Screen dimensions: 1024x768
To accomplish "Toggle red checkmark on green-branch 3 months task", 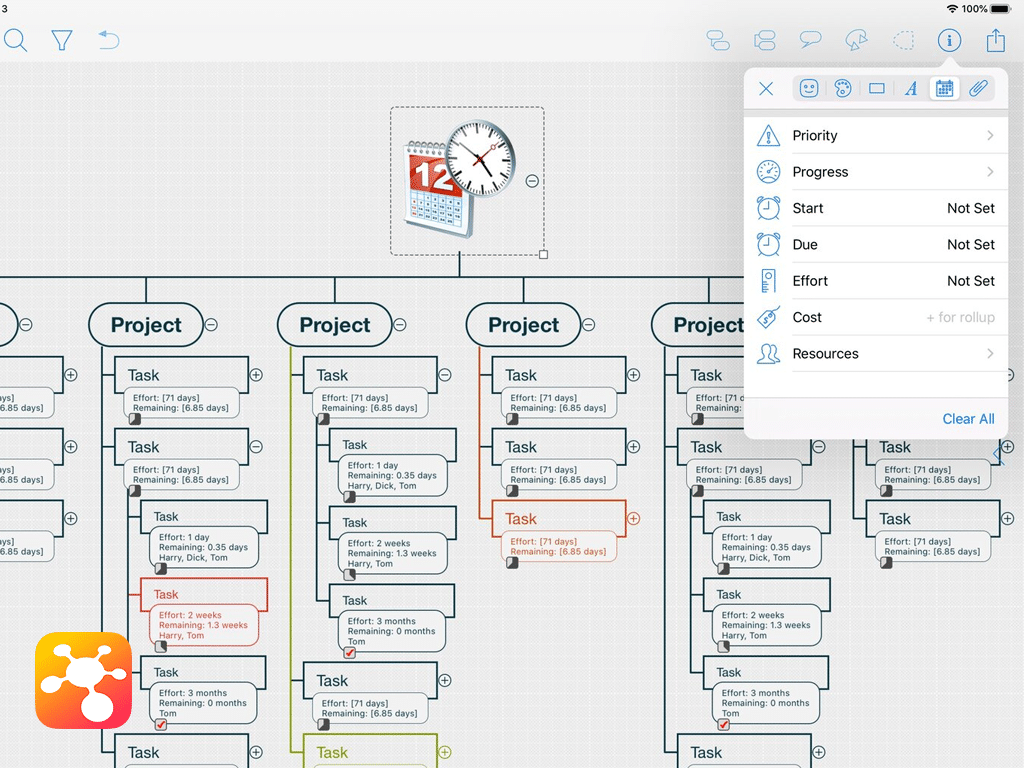I will pos(349,653).
